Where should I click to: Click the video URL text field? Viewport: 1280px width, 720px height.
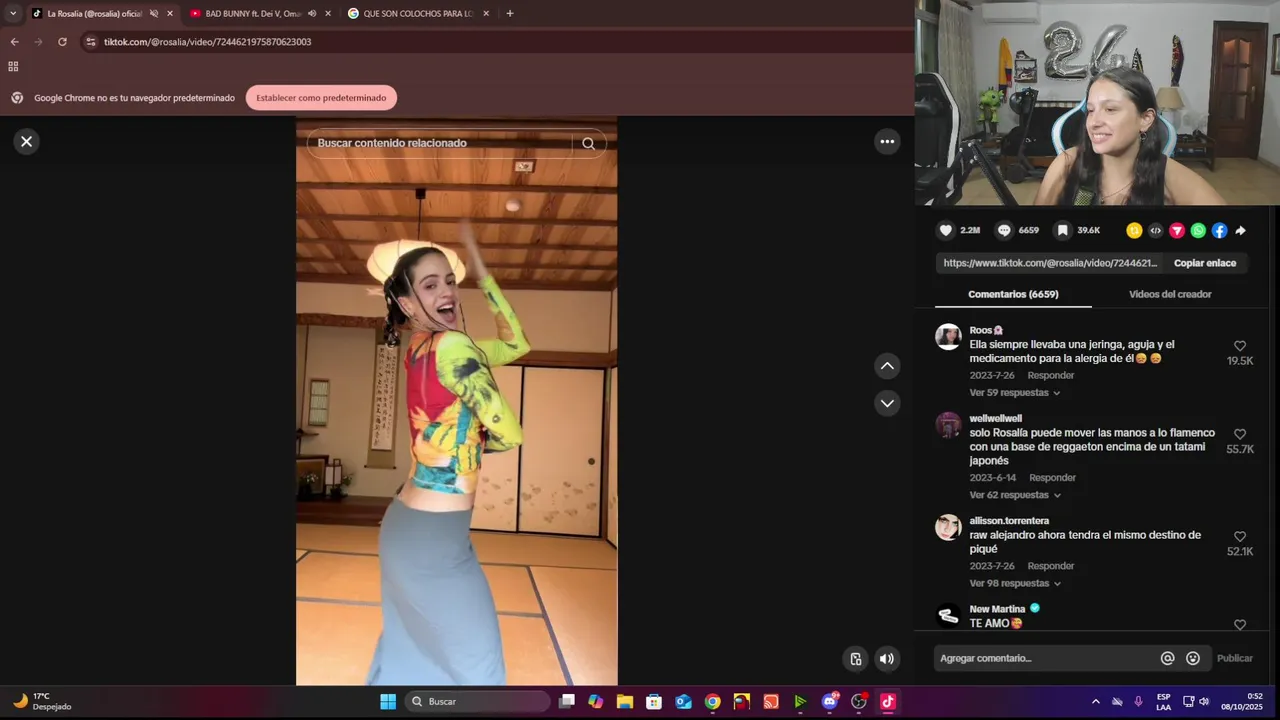(x=1050, y=263)
